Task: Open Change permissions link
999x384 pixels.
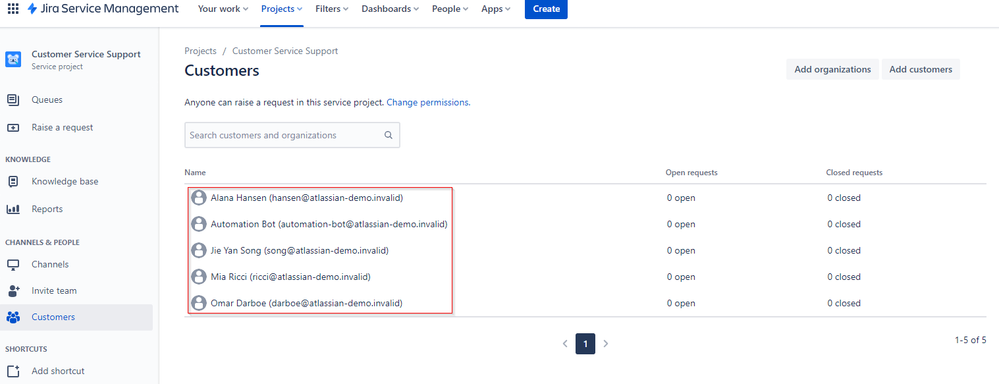Action: pos(428,102)
